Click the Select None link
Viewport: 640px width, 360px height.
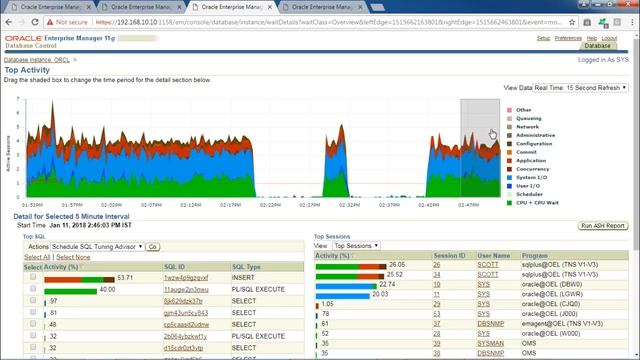73,257
